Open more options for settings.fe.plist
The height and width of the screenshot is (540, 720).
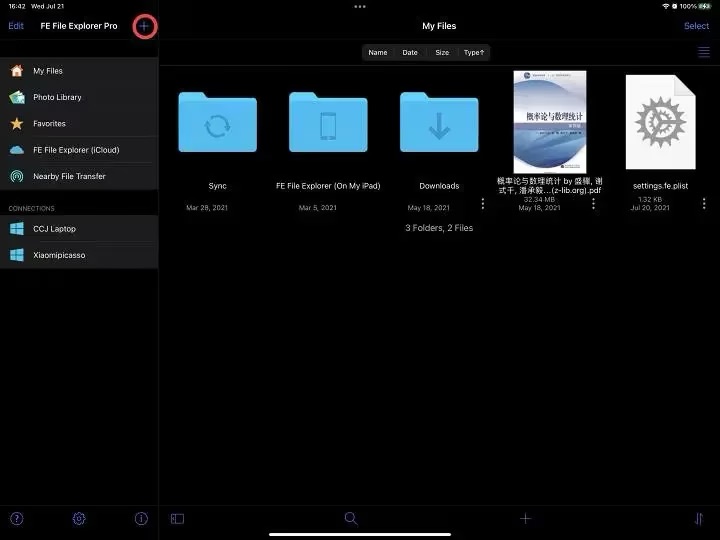pos(703,203)
